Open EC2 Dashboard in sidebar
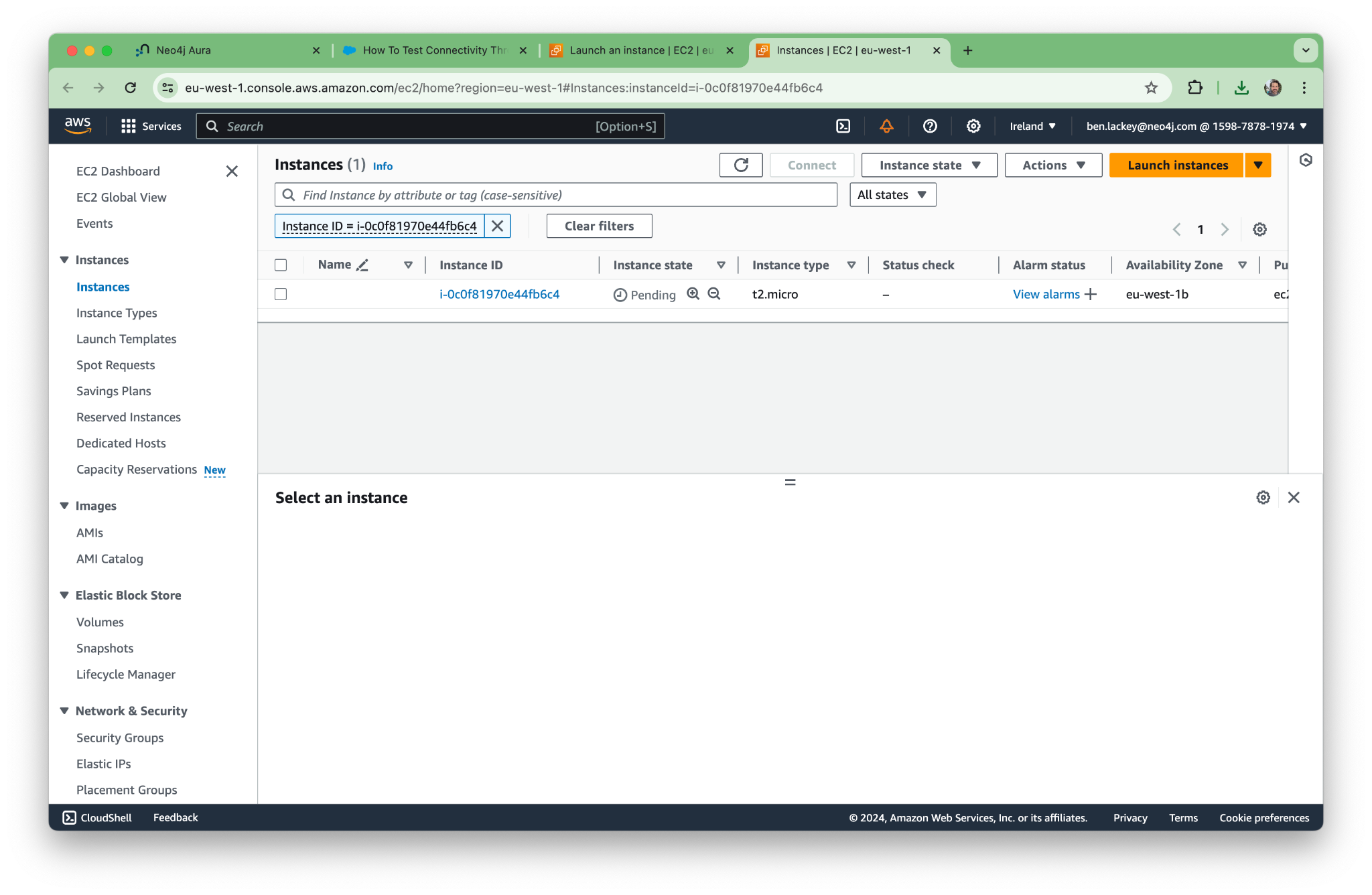 click(118, 171)
